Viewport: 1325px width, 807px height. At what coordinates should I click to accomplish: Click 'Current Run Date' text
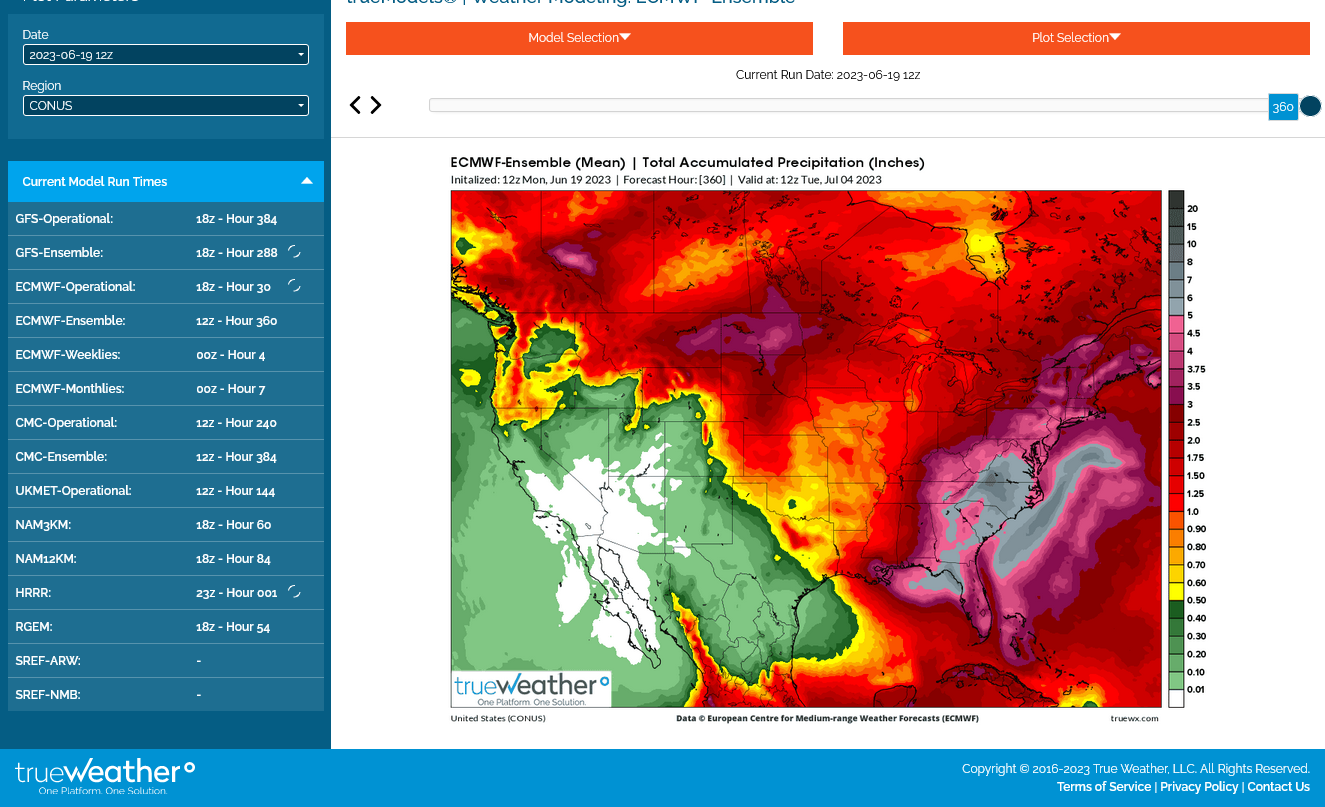[828, 75]
